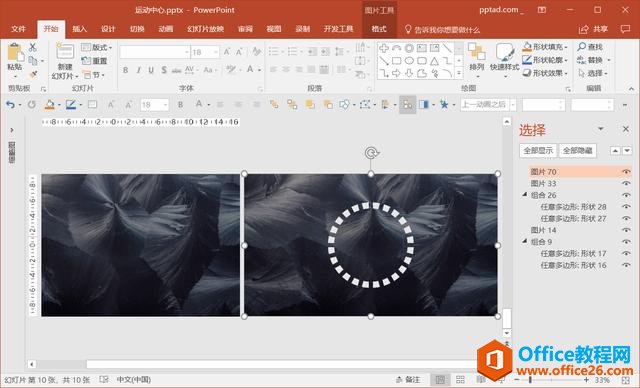Viewport: 640px width, 388px height.
Task: Click the left picture on the slide
Action: click(140, 245)
